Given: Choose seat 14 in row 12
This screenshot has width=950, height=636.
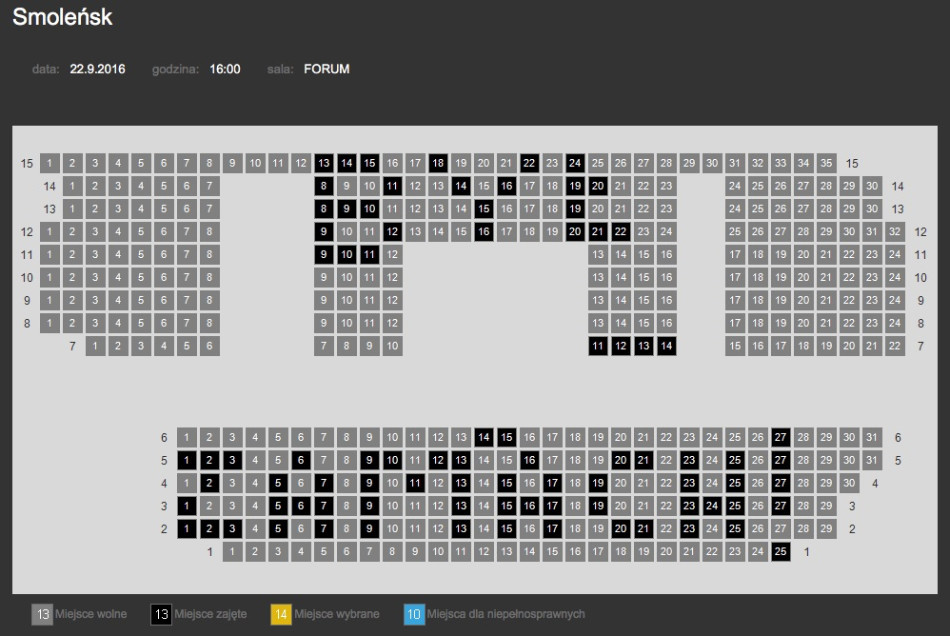Looking at the screenshot, I should 438,231.
